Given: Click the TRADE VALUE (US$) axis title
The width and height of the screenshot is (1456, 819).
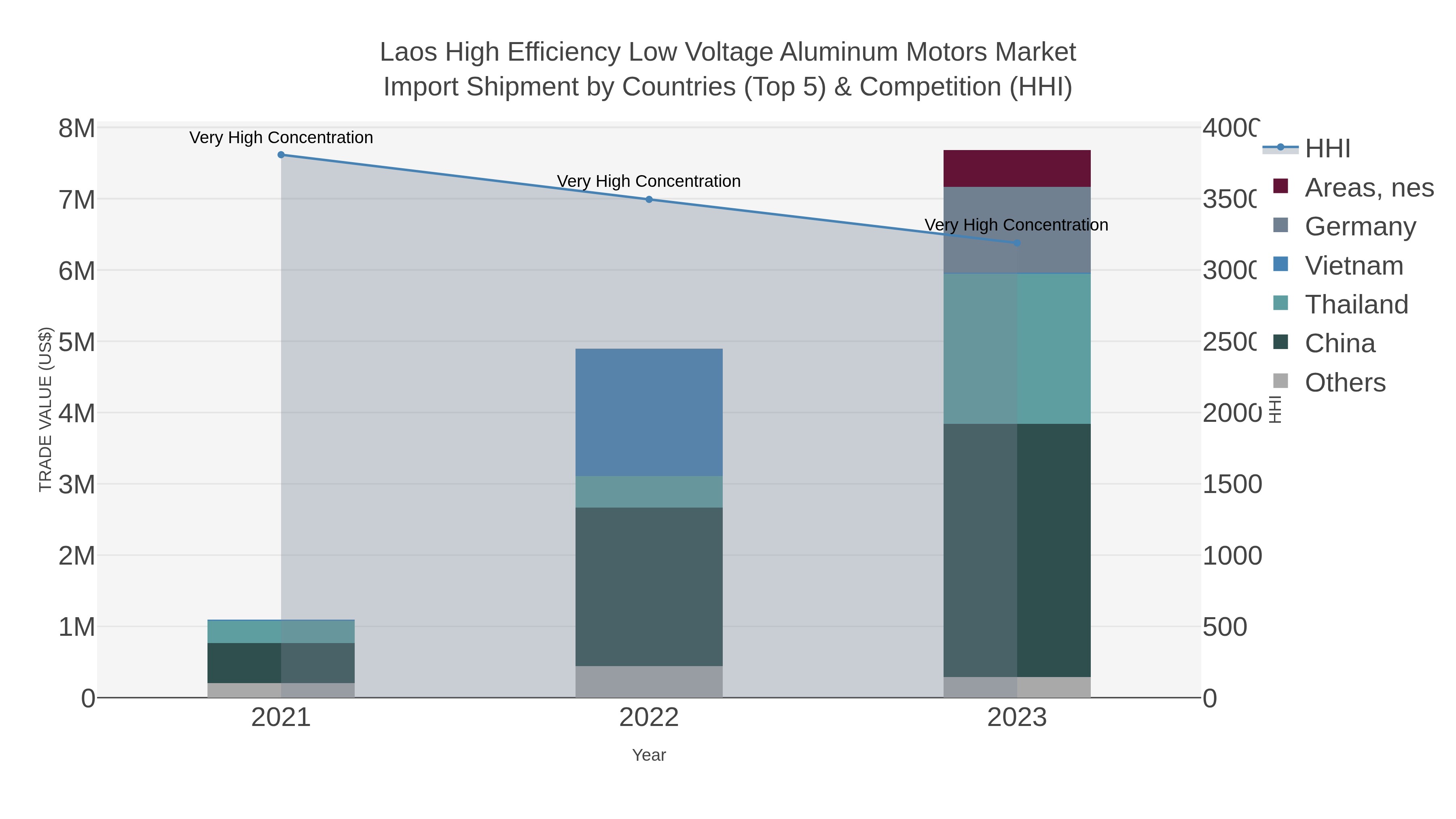Looking at the screenshot, I should click(x=45, y=410).
